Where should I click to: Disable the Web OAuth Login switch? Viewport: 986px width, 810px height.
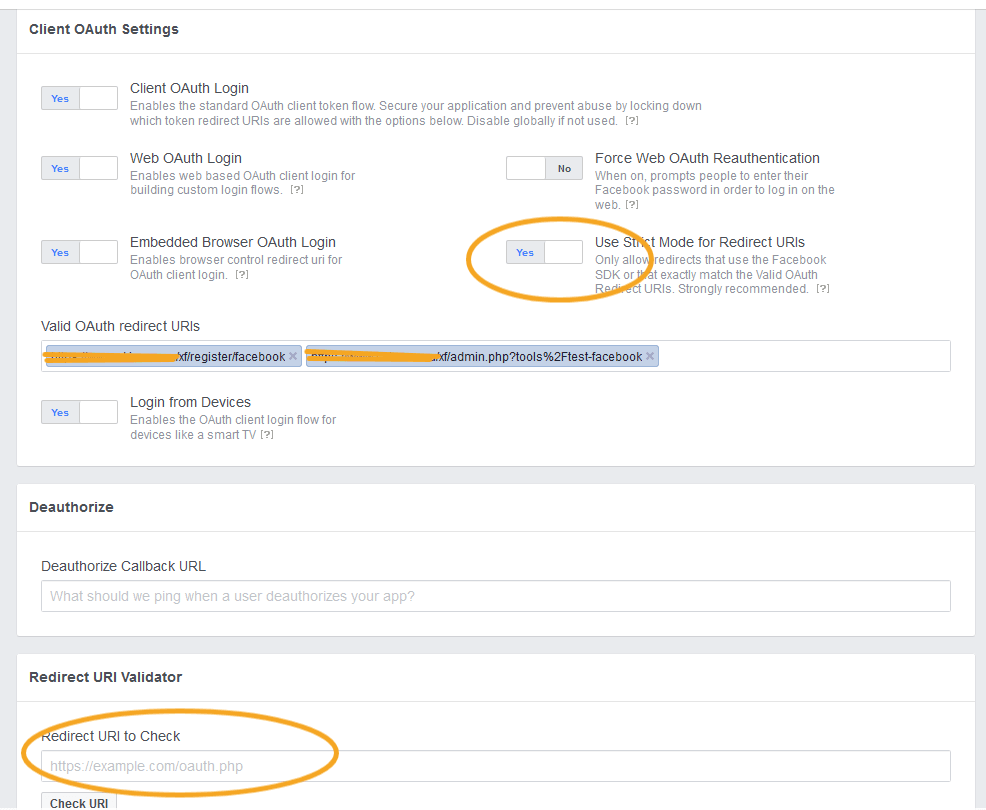tap(79, 168)
